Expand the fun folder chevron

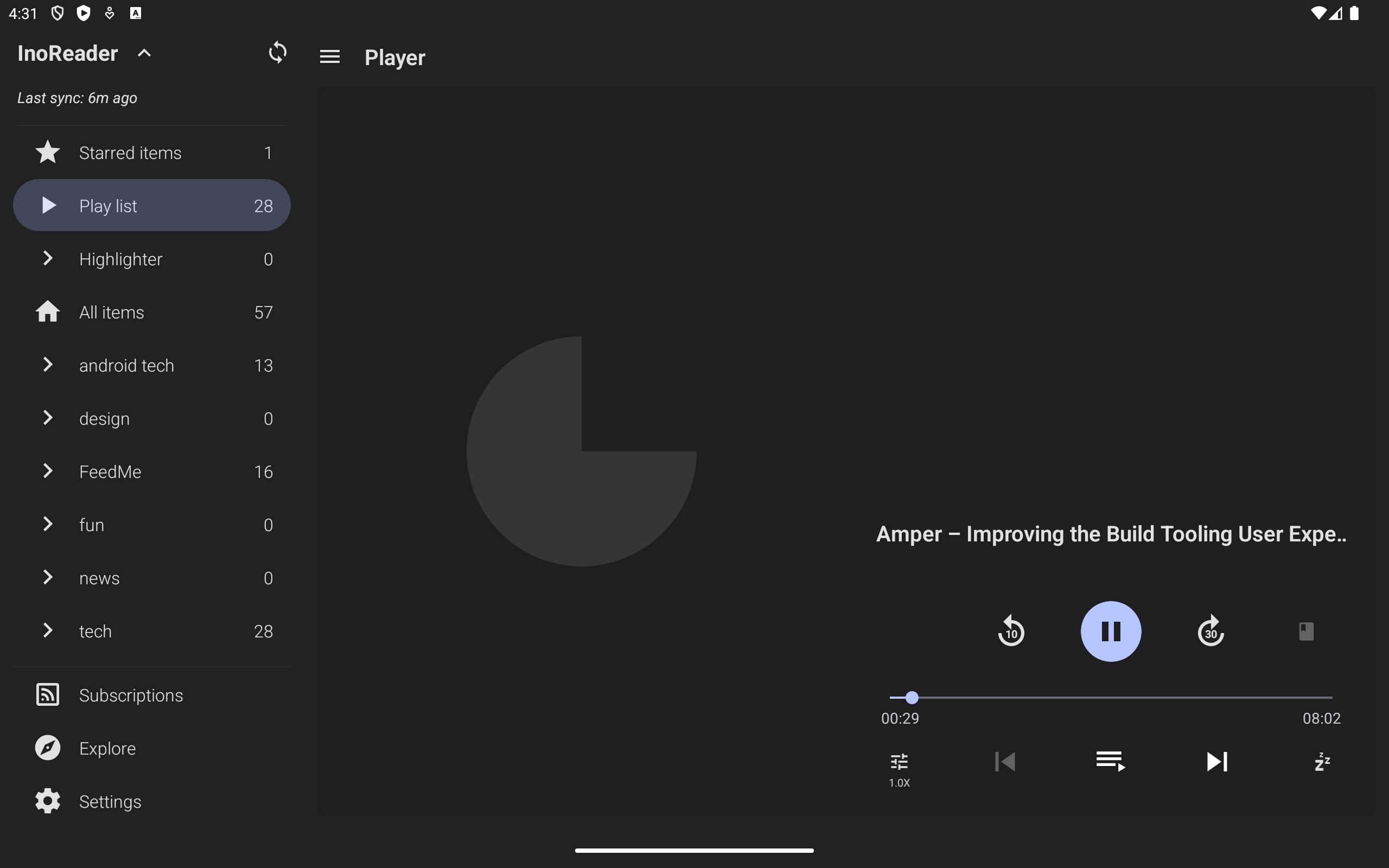pos(48,525)
